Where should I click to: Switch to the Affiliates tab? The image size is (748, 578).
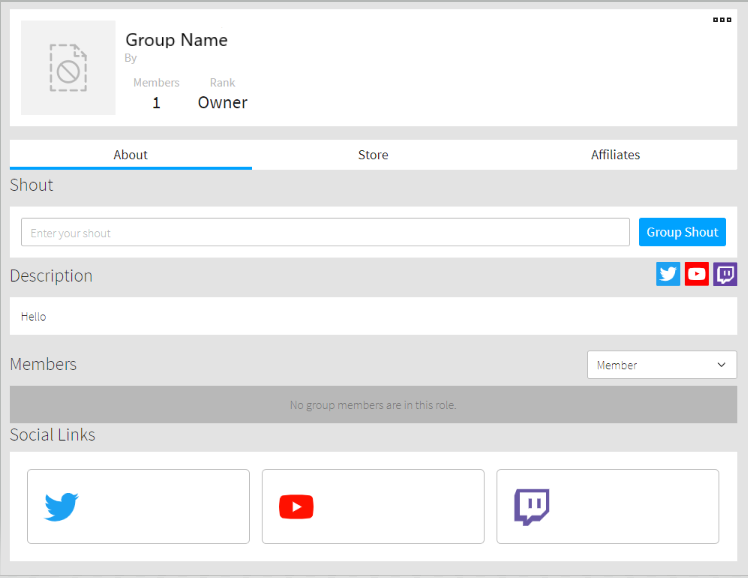pos(615,155)
